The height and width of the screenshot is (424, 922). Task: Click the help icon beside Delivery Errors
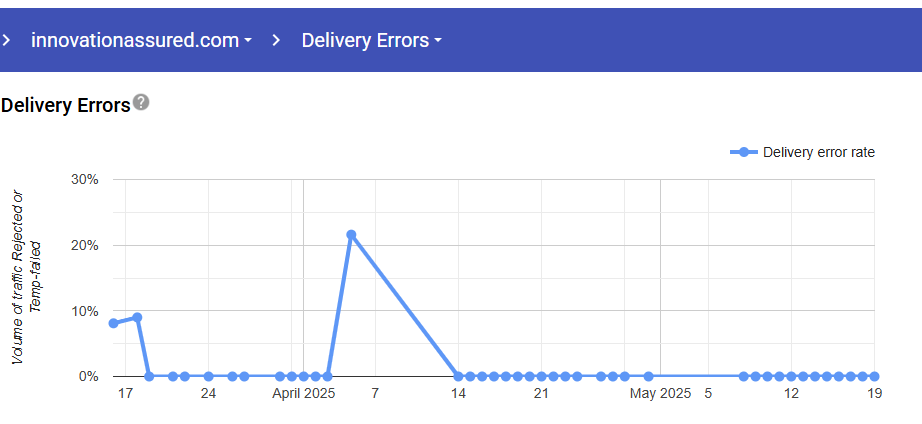pos(141,102)
